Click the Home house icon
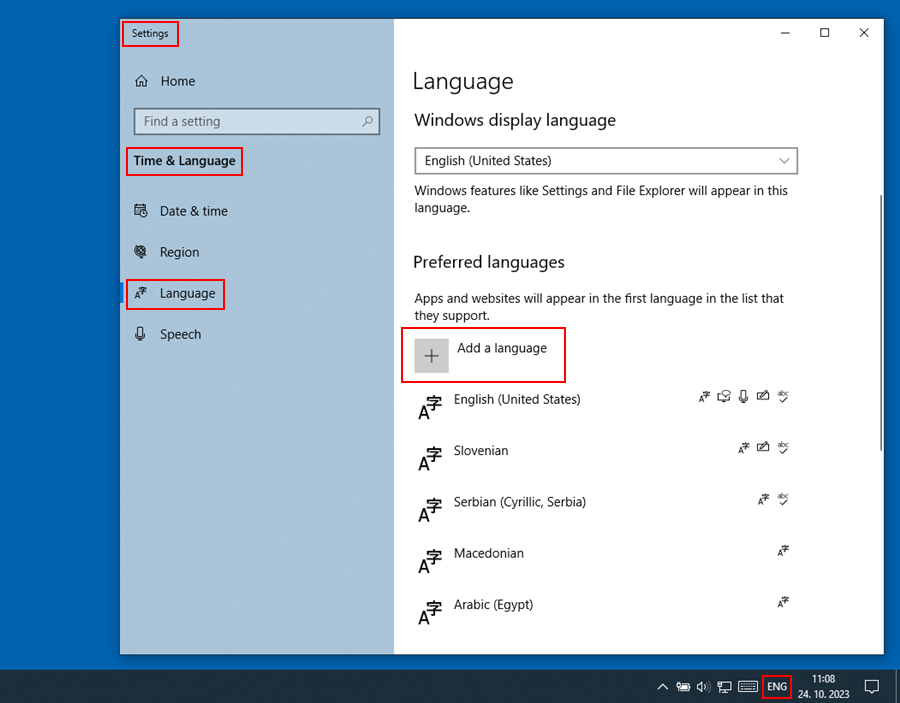This screenshot has width=900, height=703. coord(141,81)
